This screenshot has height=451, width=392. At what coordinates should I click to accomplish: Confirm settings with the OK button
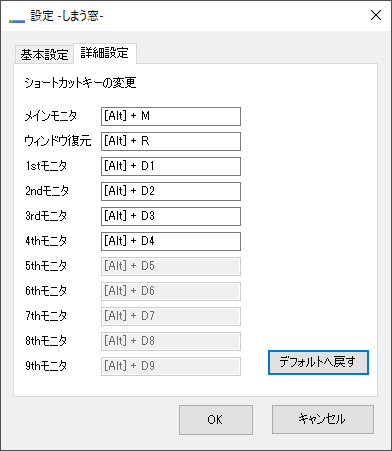click(216, 420)
